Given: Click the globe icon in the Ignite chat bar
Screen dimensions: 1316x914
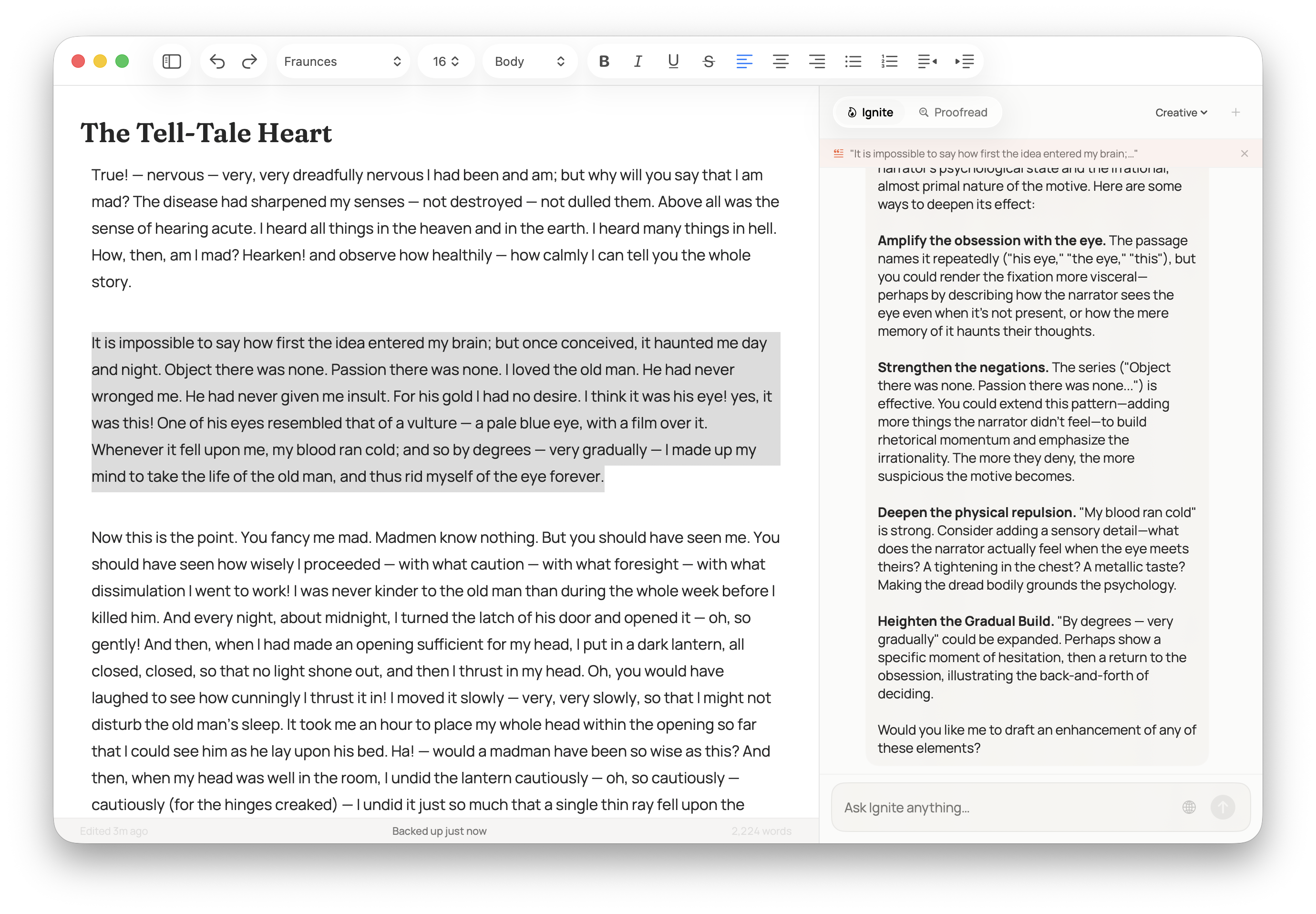Looking at the screenshot, I should 1189,808.
